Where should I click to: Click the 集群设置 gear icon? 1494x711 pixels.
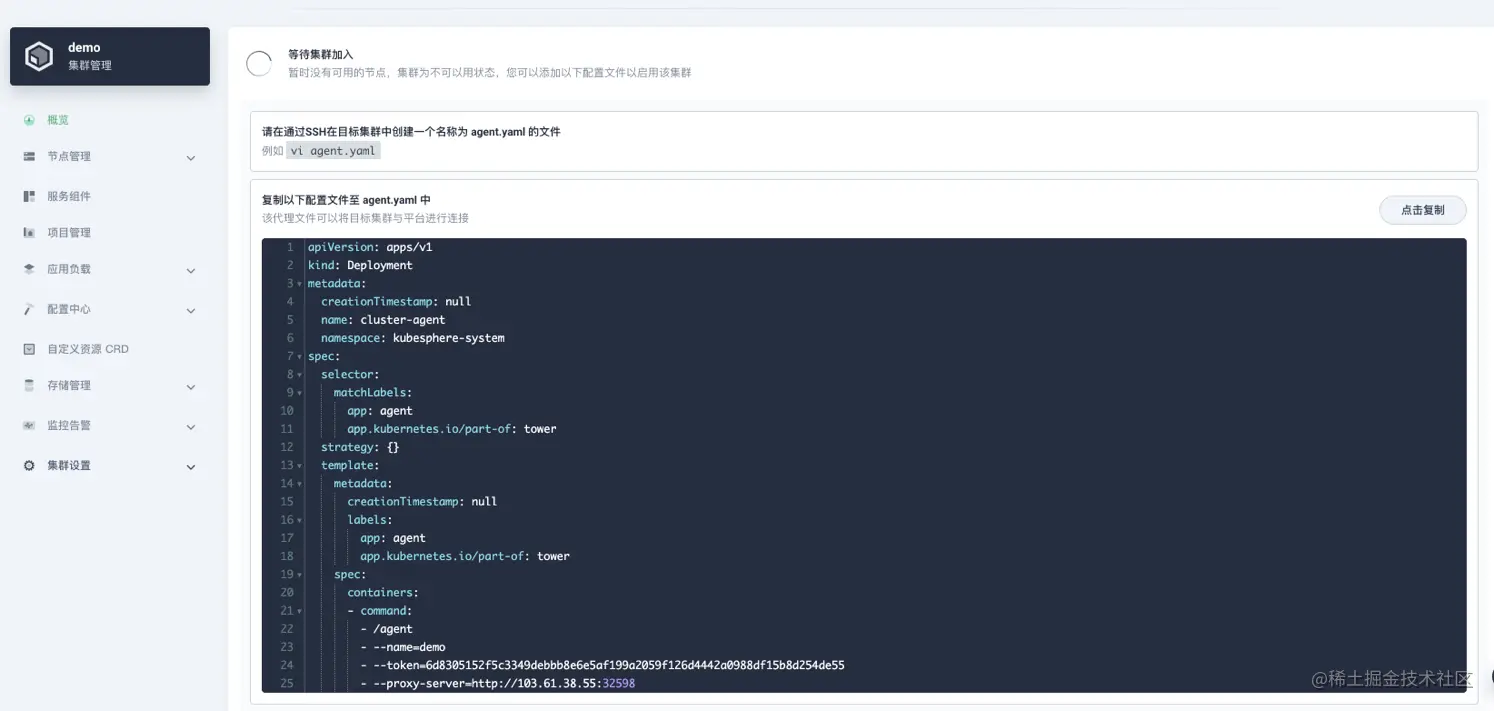[x=29, y=466]
